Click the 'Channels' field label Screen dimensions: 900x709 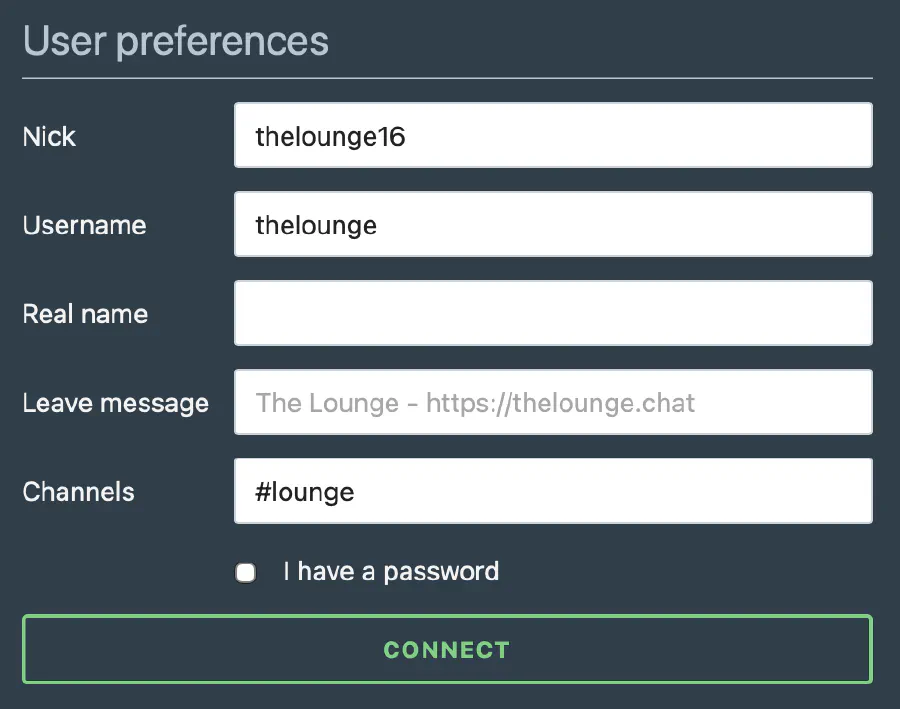[78, 492]
